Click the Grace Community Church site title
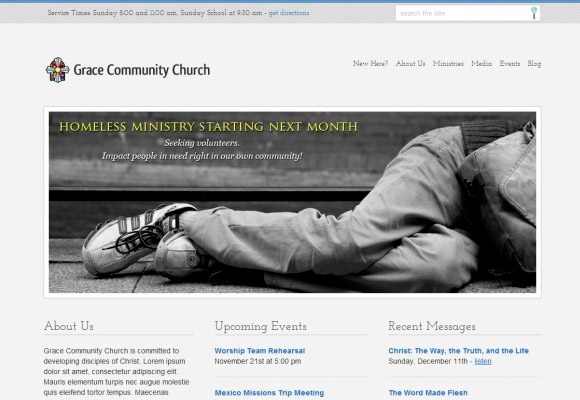 (x=142, y=70)
